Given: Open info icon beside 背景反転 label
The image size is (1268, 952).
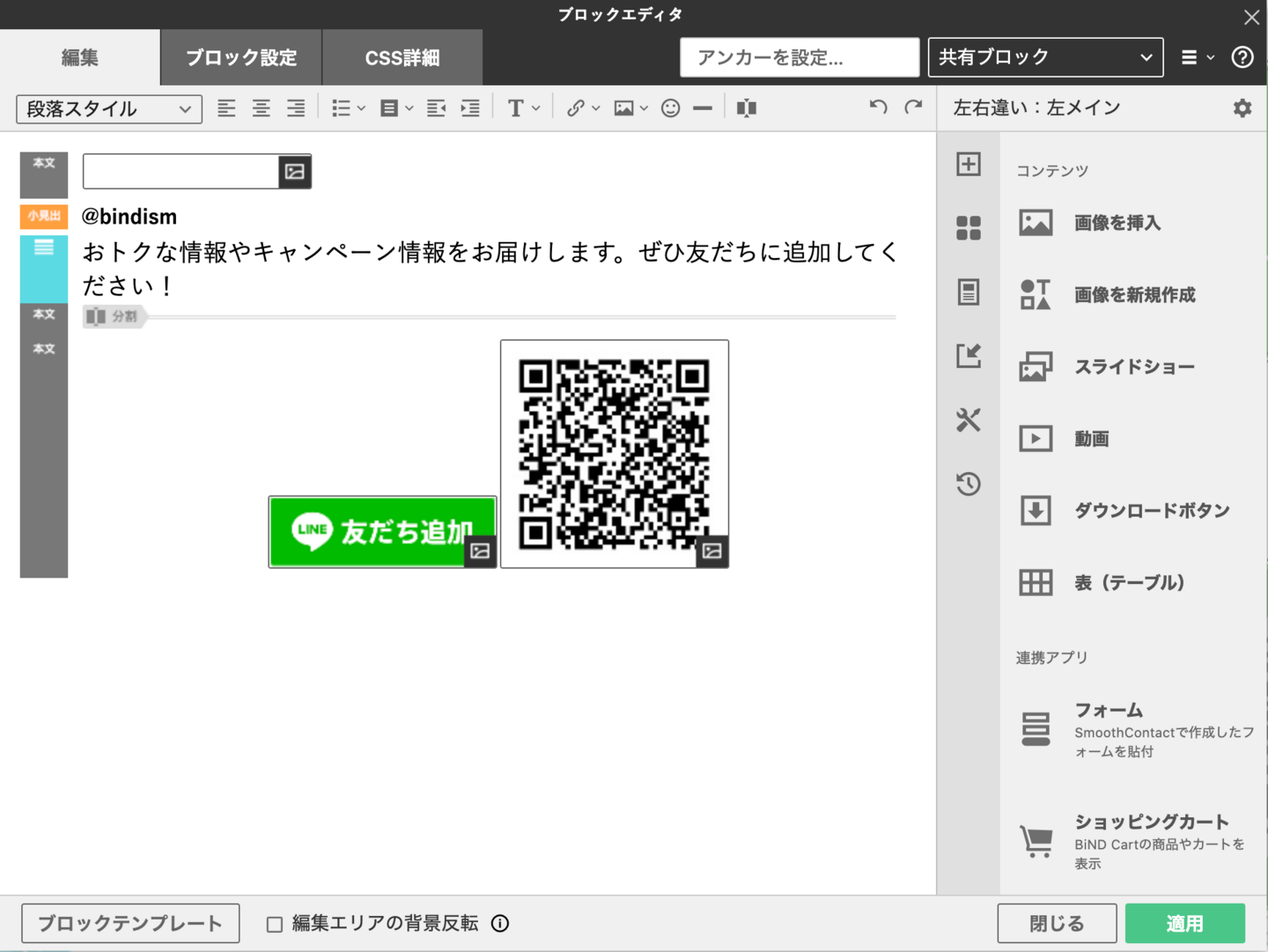Looking at the screenshot, I should pos(500,924).
